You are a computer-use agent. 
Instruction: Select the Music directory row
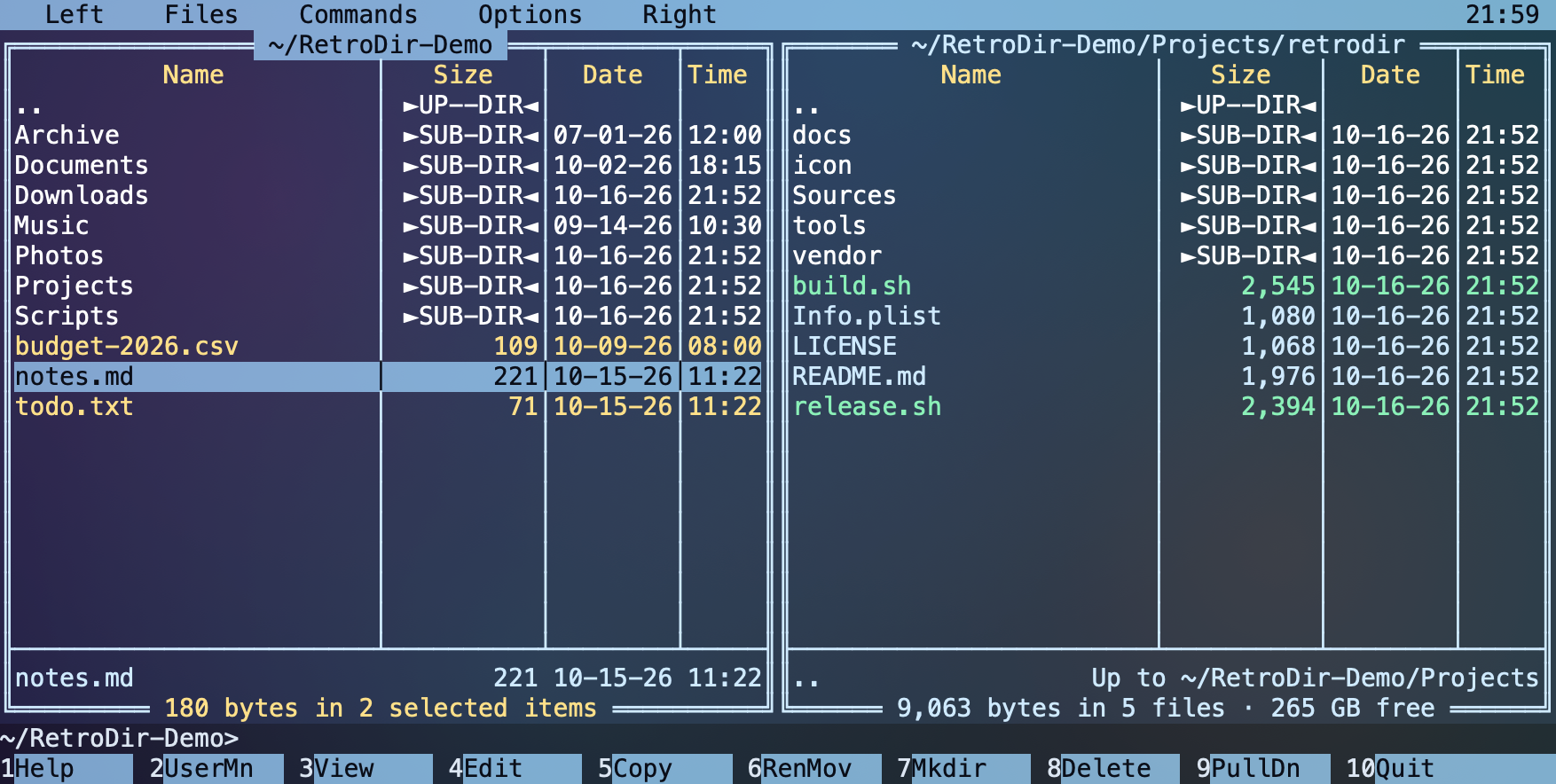[x=389, y=225]
